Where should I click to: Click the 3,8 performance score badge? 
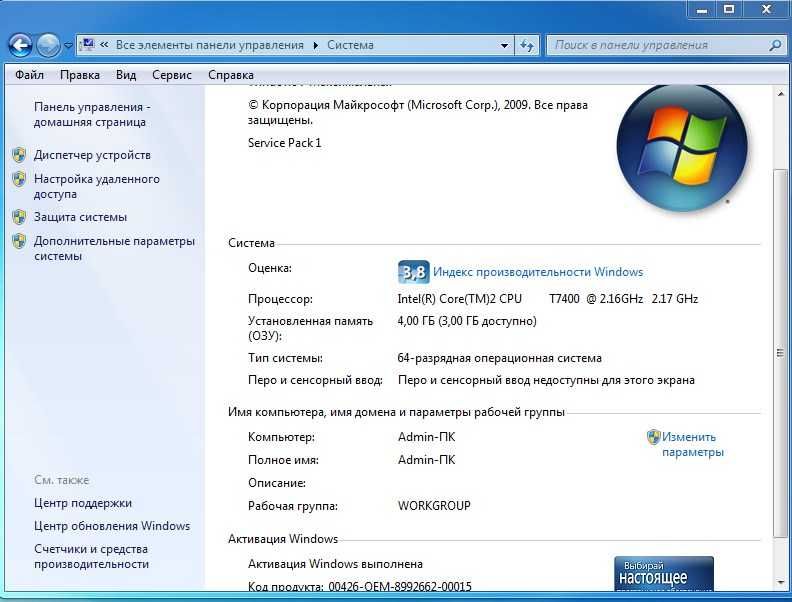414,272
